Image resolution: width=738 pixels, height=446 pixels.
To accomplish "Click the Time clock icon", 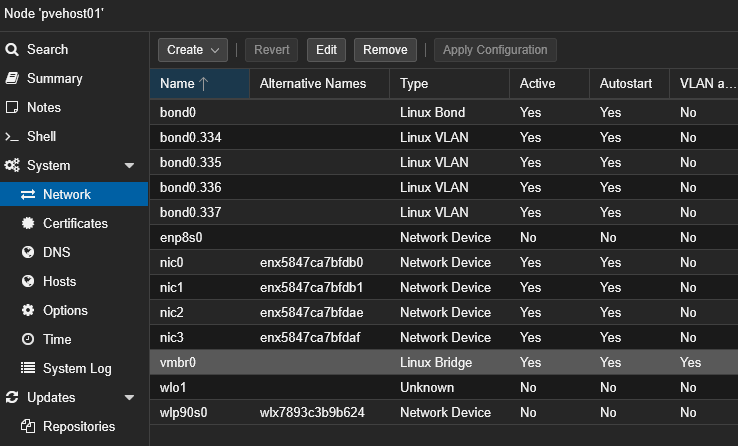I will tap(28, 339).
